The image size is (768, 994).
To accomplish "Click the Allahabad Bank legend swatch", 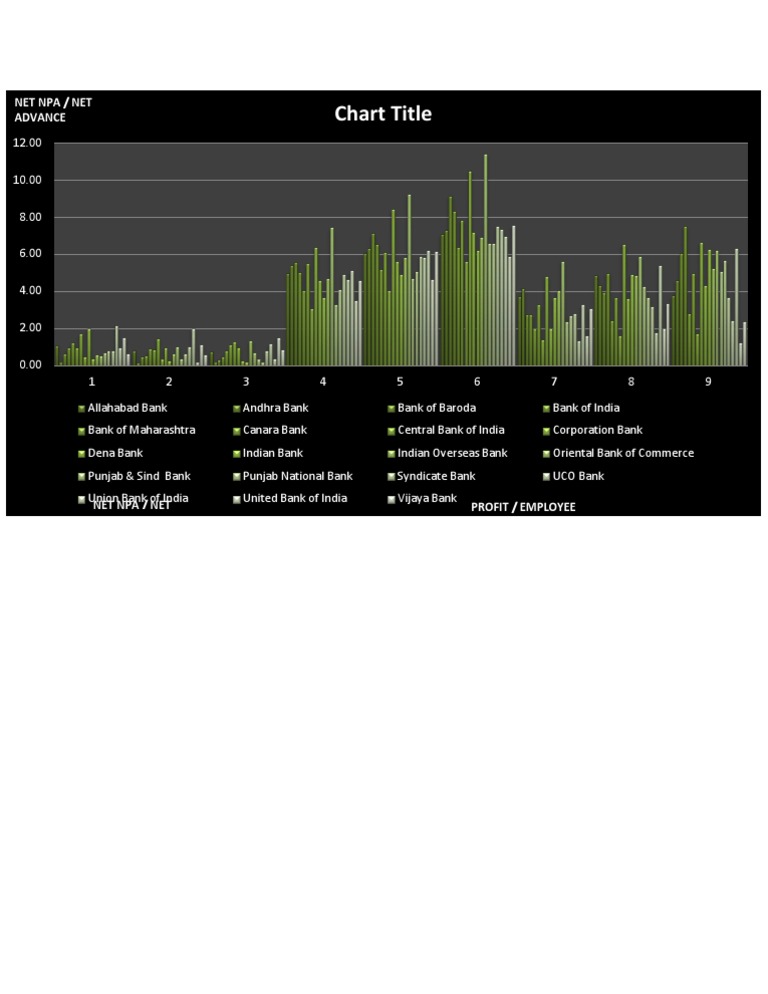I will (x=81, y=409).
